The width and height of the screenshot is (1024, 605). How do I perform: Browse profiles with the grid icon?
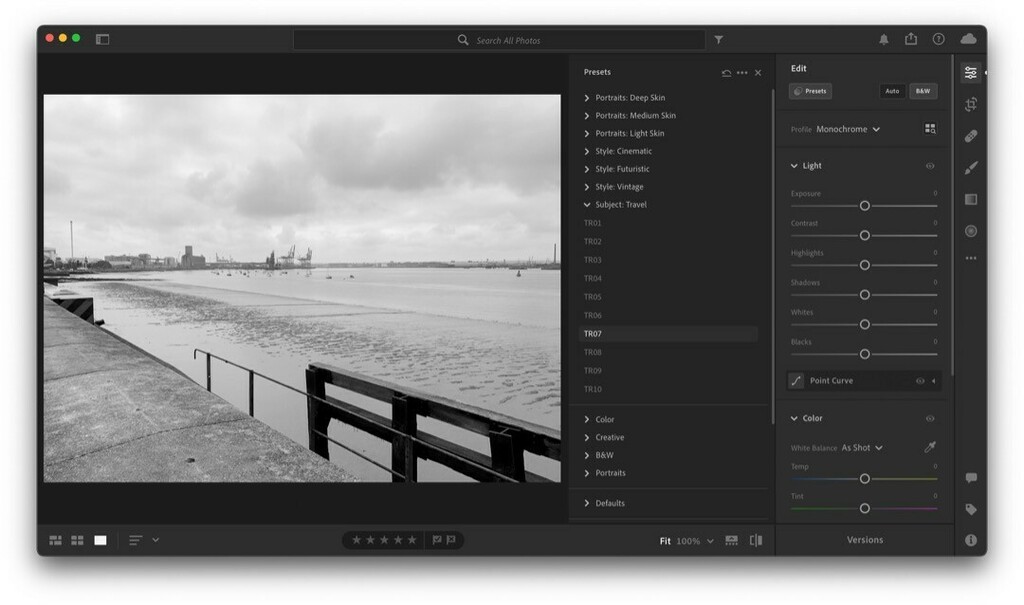point(930,129)
